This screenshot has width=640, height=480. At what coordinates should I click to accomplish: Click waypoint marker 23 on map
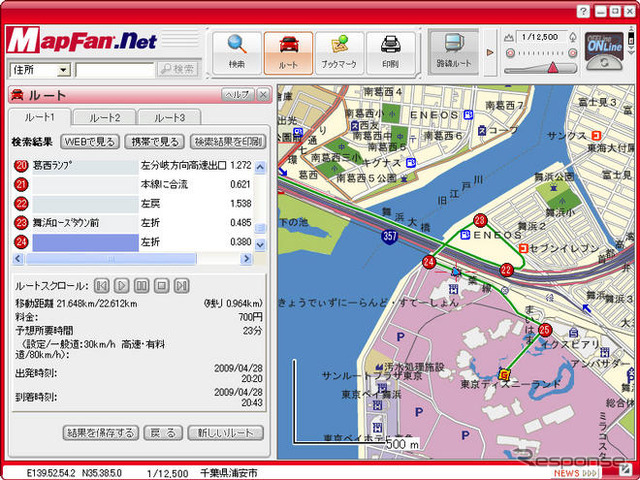(480, 220)
